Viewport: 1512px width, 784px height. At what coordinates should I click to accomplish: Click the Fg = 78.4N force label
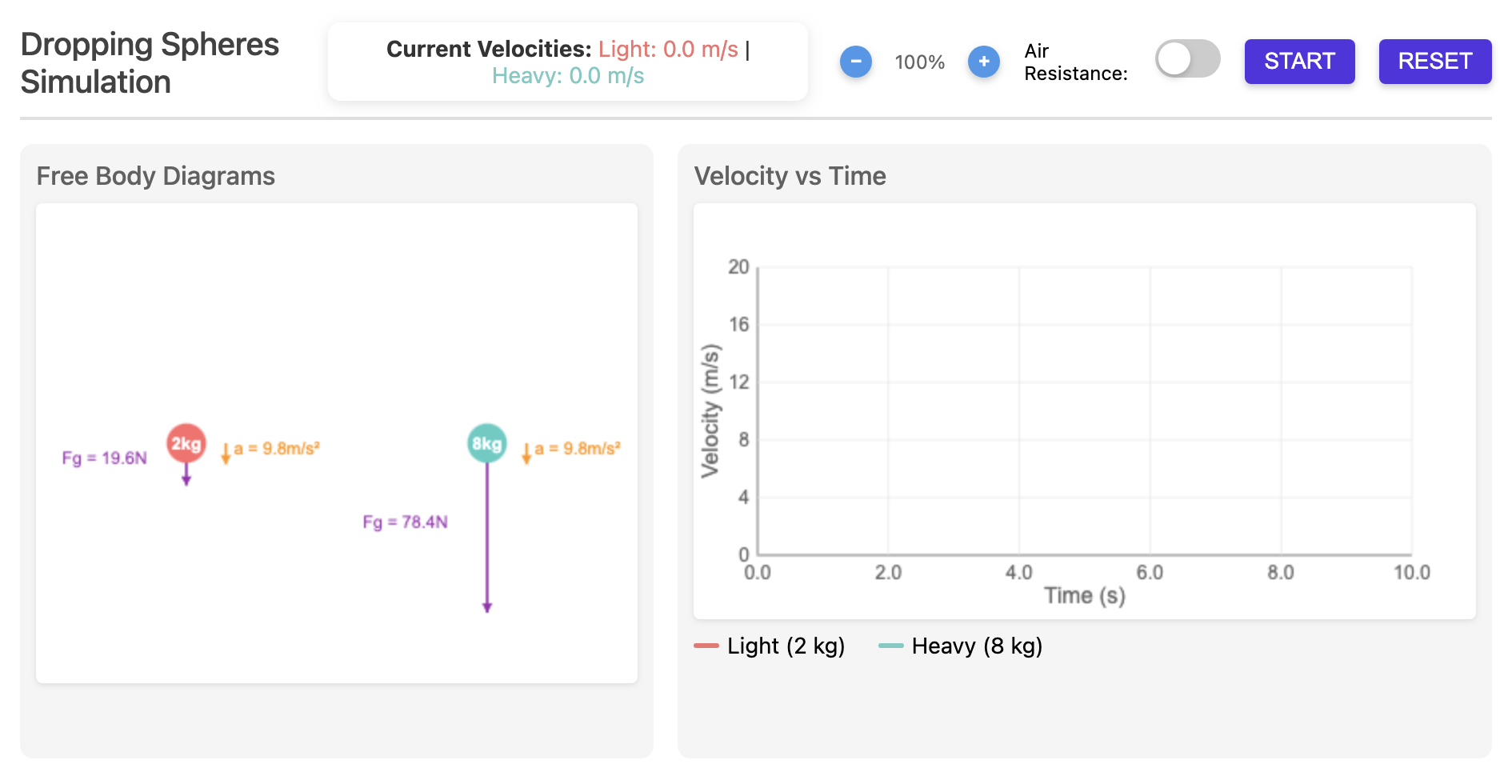[x=405, y=522]
